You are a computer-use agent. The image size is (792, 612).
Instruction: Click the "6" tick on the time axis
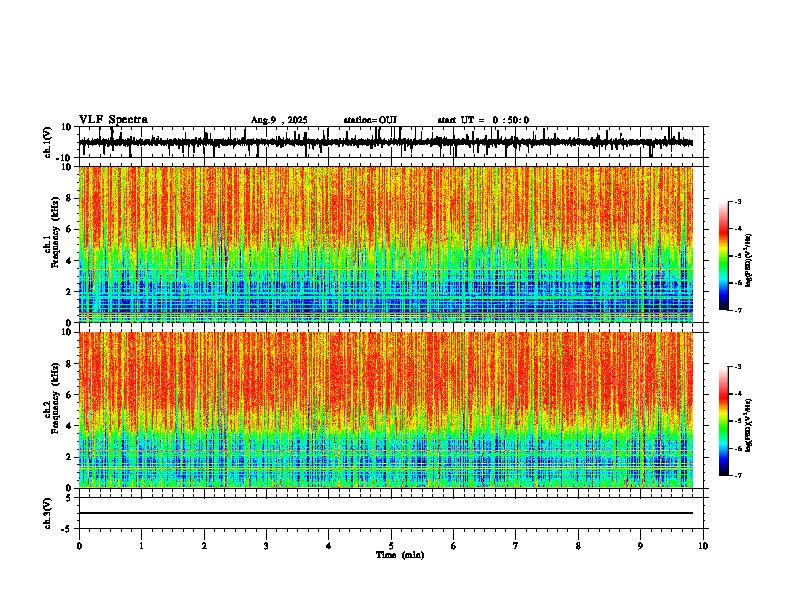(453, 546)
